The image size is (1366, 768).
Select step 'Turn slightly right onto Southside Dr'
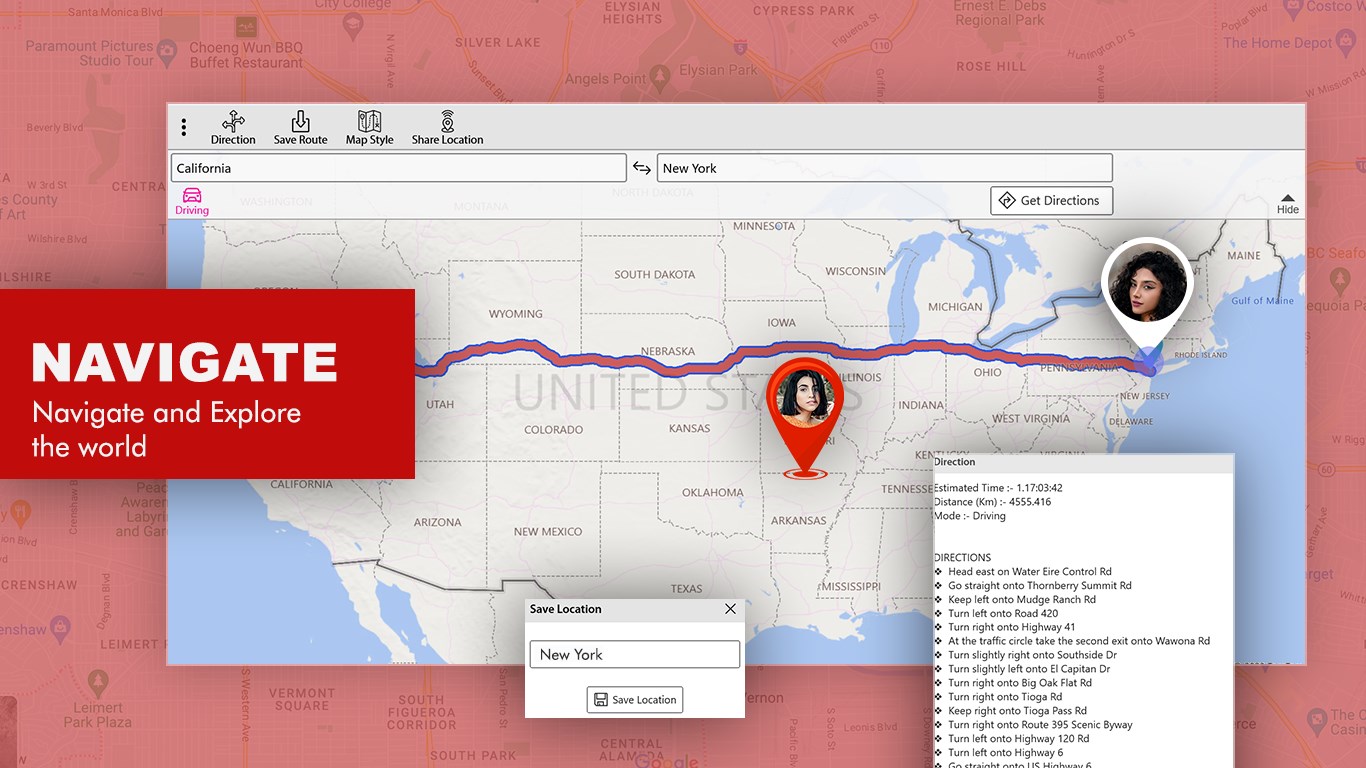pyautogui.click(x=1032, y=656)
